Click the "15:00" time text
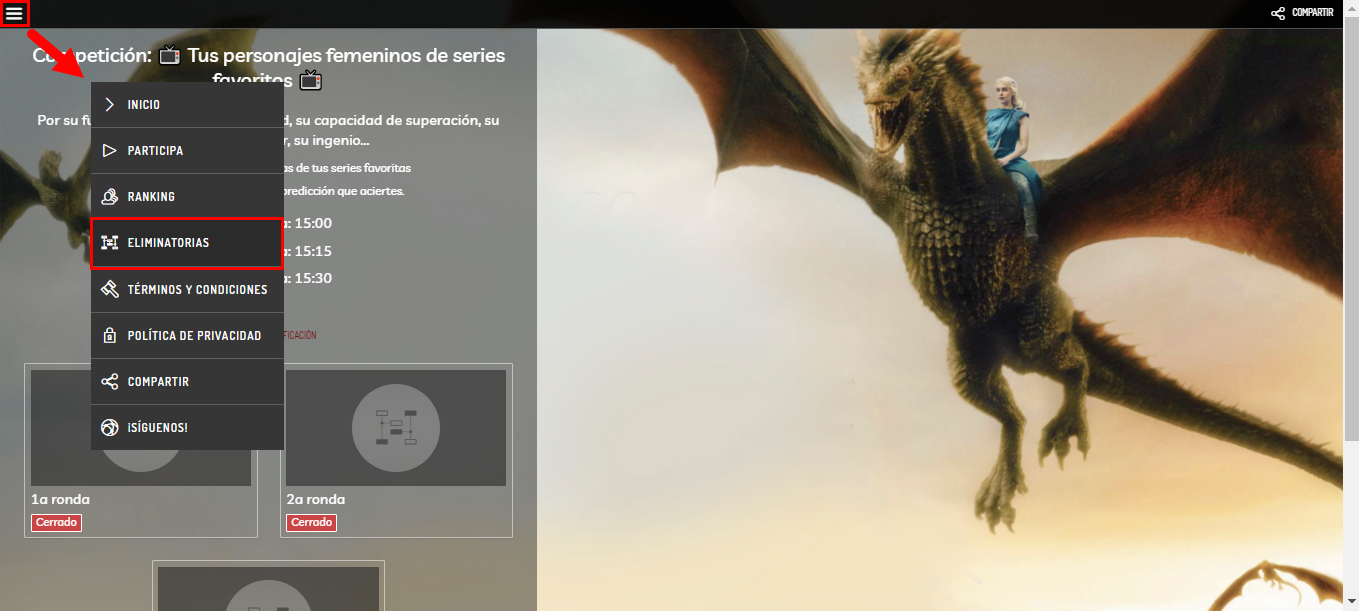The width and height of the screenshot is (1359, 611). [311, 223]
